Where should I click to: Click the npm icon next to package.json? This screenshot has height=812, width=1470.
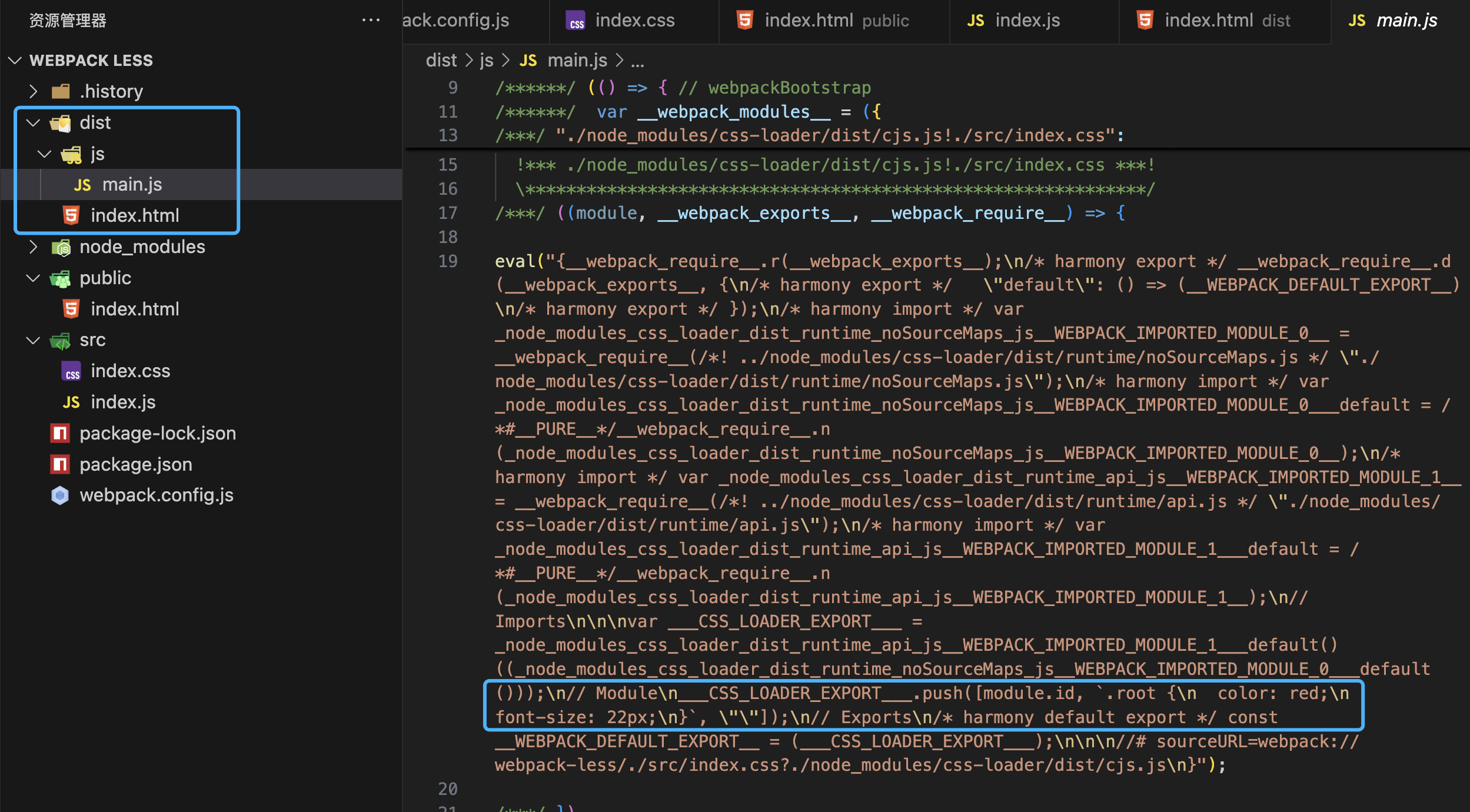(x=59, y=464)
